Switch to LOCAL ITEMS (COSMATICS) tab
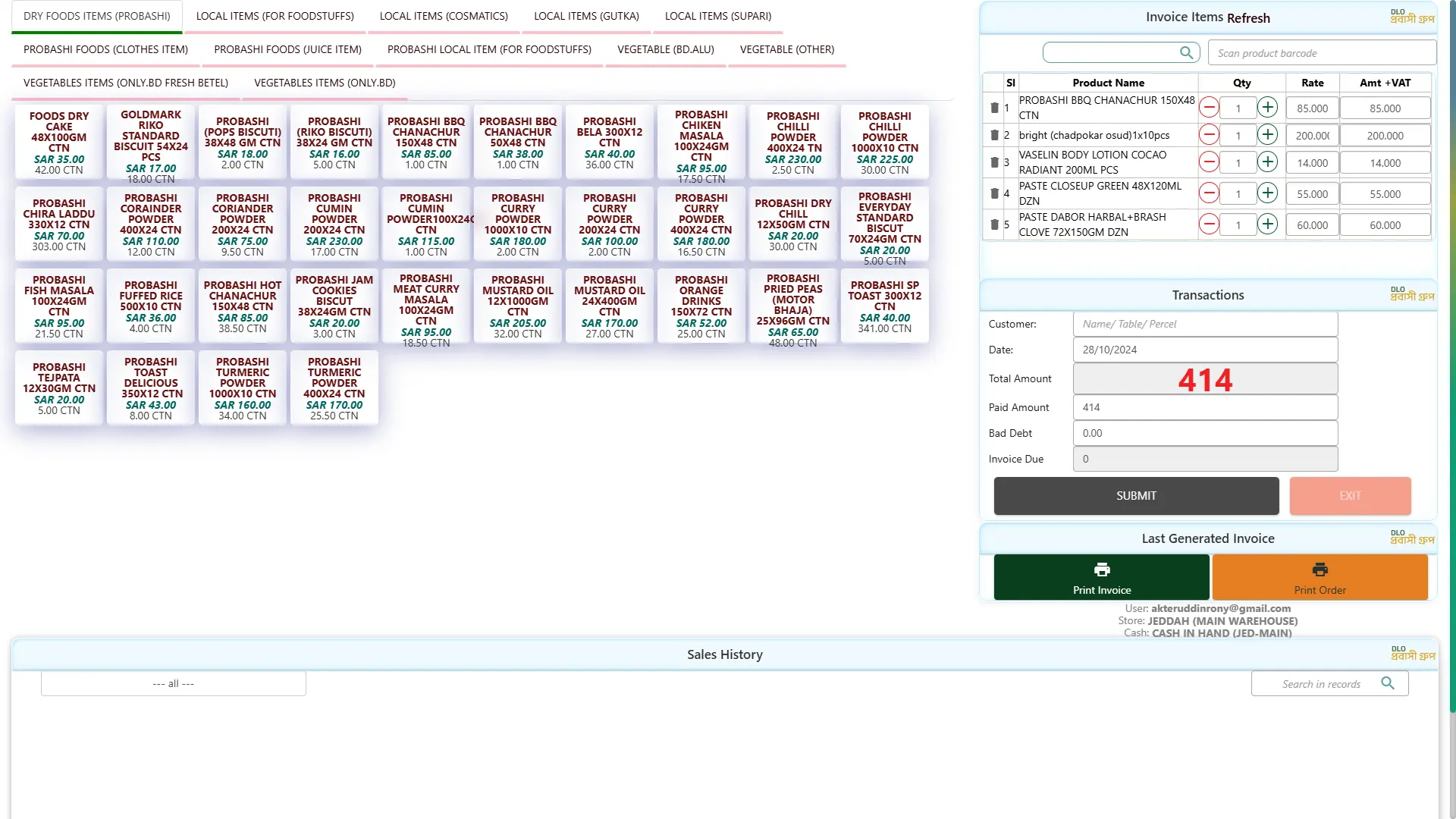The height and width of the screenshot is (819, 1456). point(444,16)
